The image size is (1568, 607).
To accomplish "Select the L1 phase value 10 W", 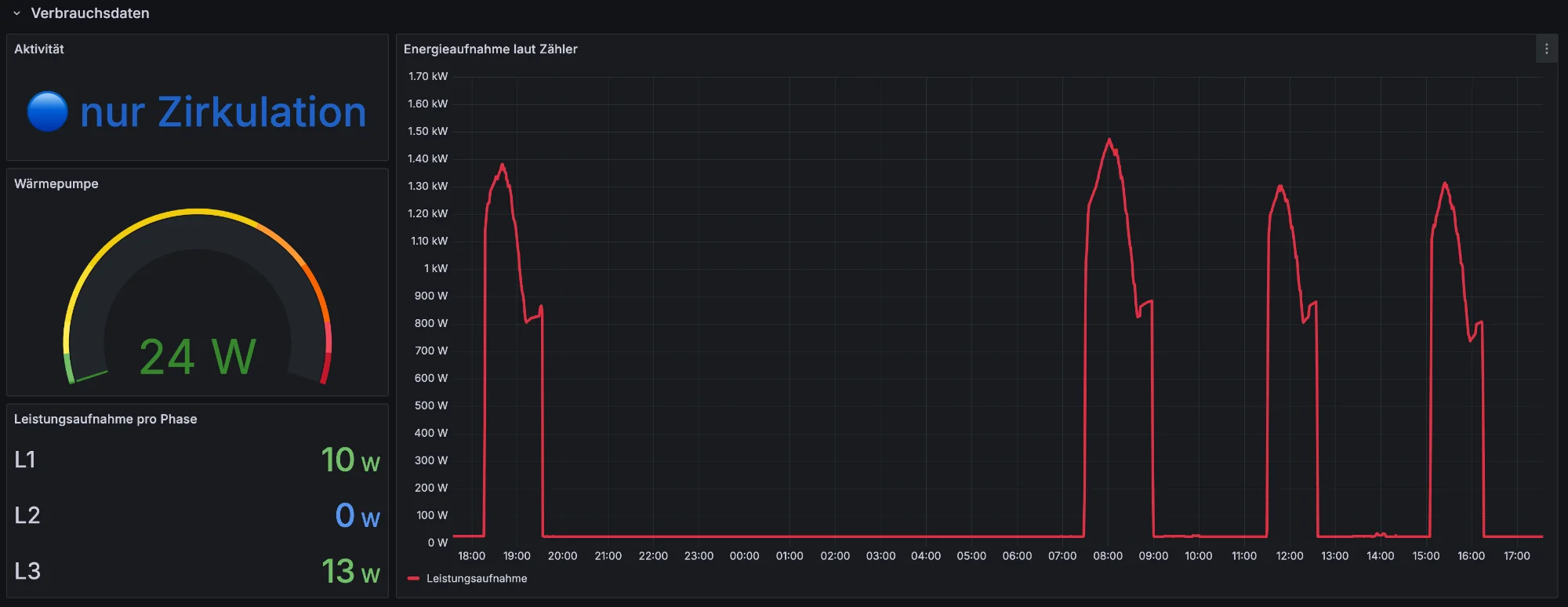I will (x=350, y=460).
